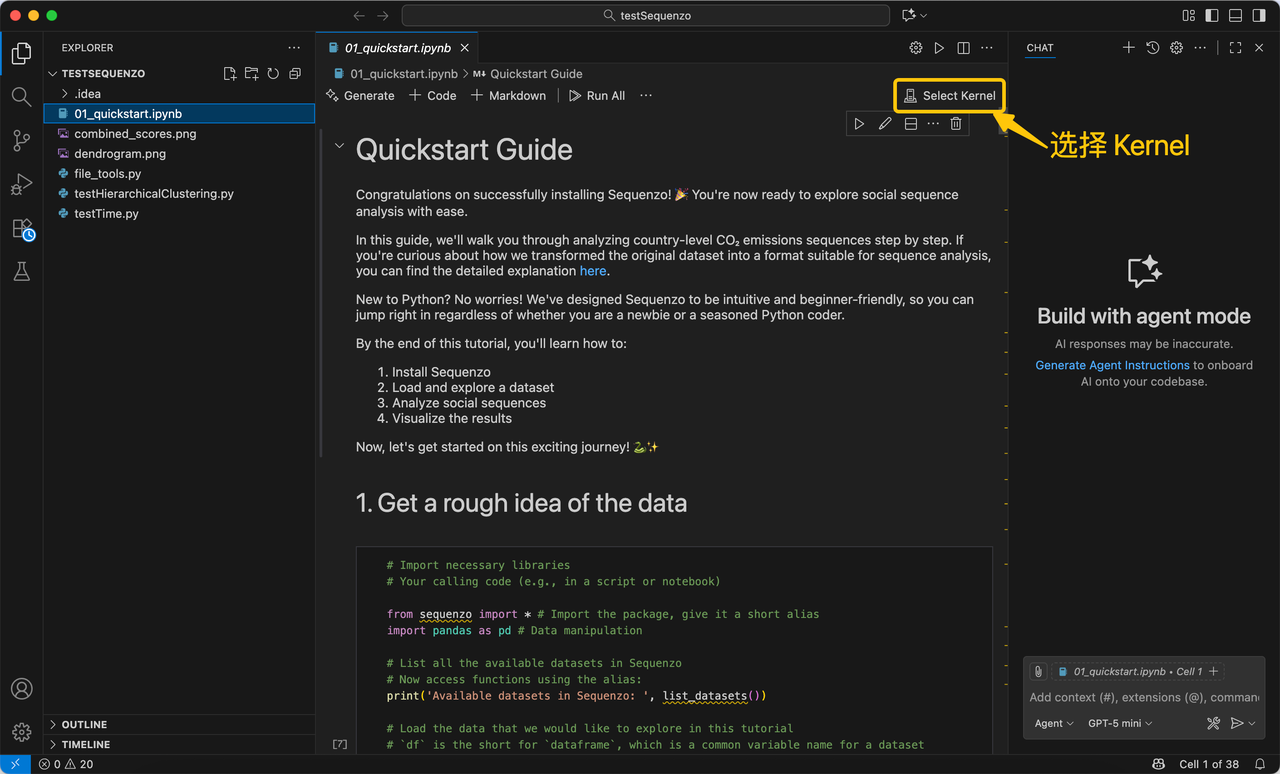
Task: Open chat history clock icon
Action: (1152, 48)
